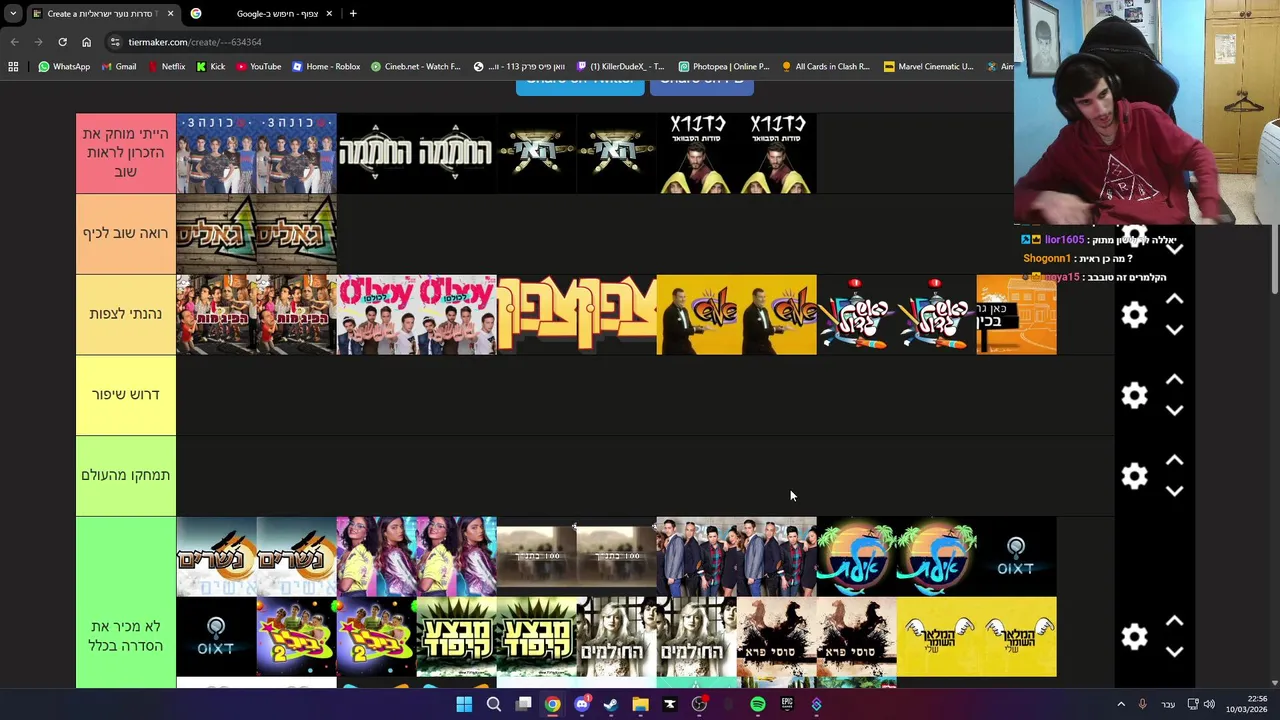The width and height of the screenshot is (1280, 720).
Task: Open Spotify from the taskbar
Action: 758,705
